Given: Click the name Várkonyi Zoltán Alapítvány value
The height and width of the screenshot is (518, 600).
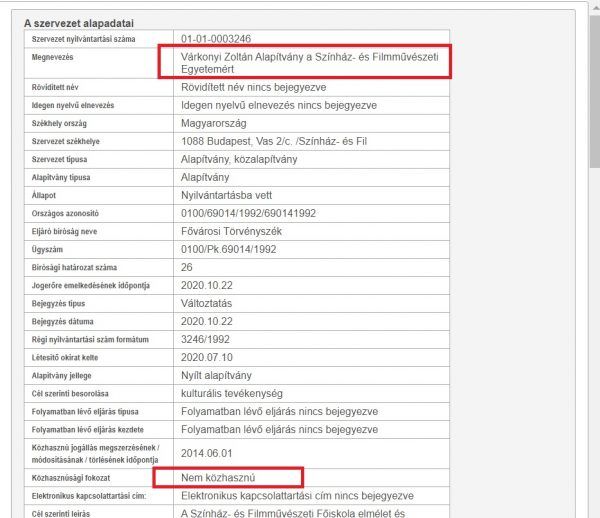Looking at the screenshot, I should coord(310,63).
